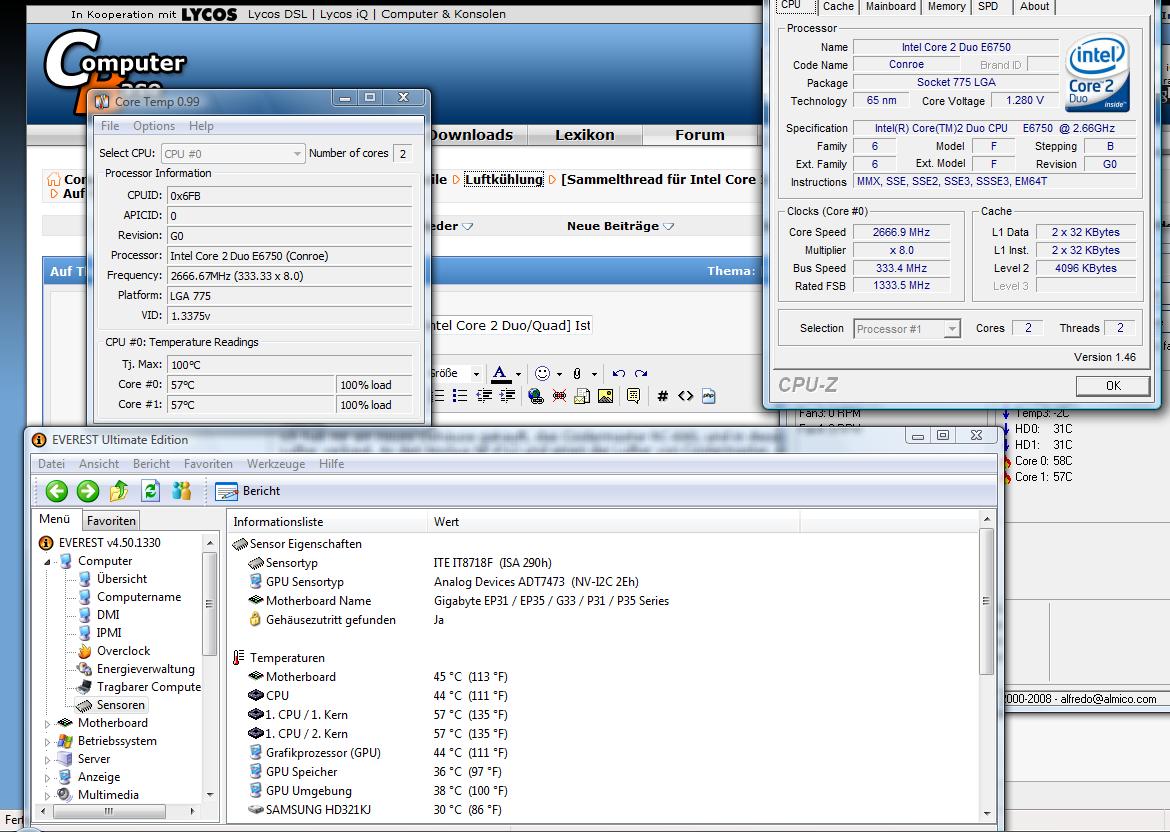This screenshot has height=832, width=1170.
Task: Click the font color A icon
Action: (x=501, y=373)
